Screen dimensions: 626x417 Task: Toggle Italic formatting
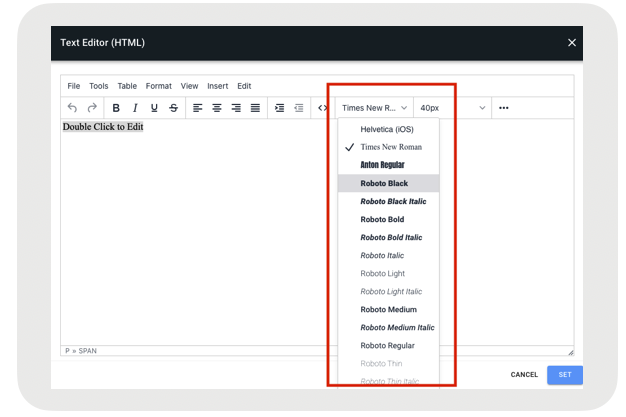click(135, 108)
